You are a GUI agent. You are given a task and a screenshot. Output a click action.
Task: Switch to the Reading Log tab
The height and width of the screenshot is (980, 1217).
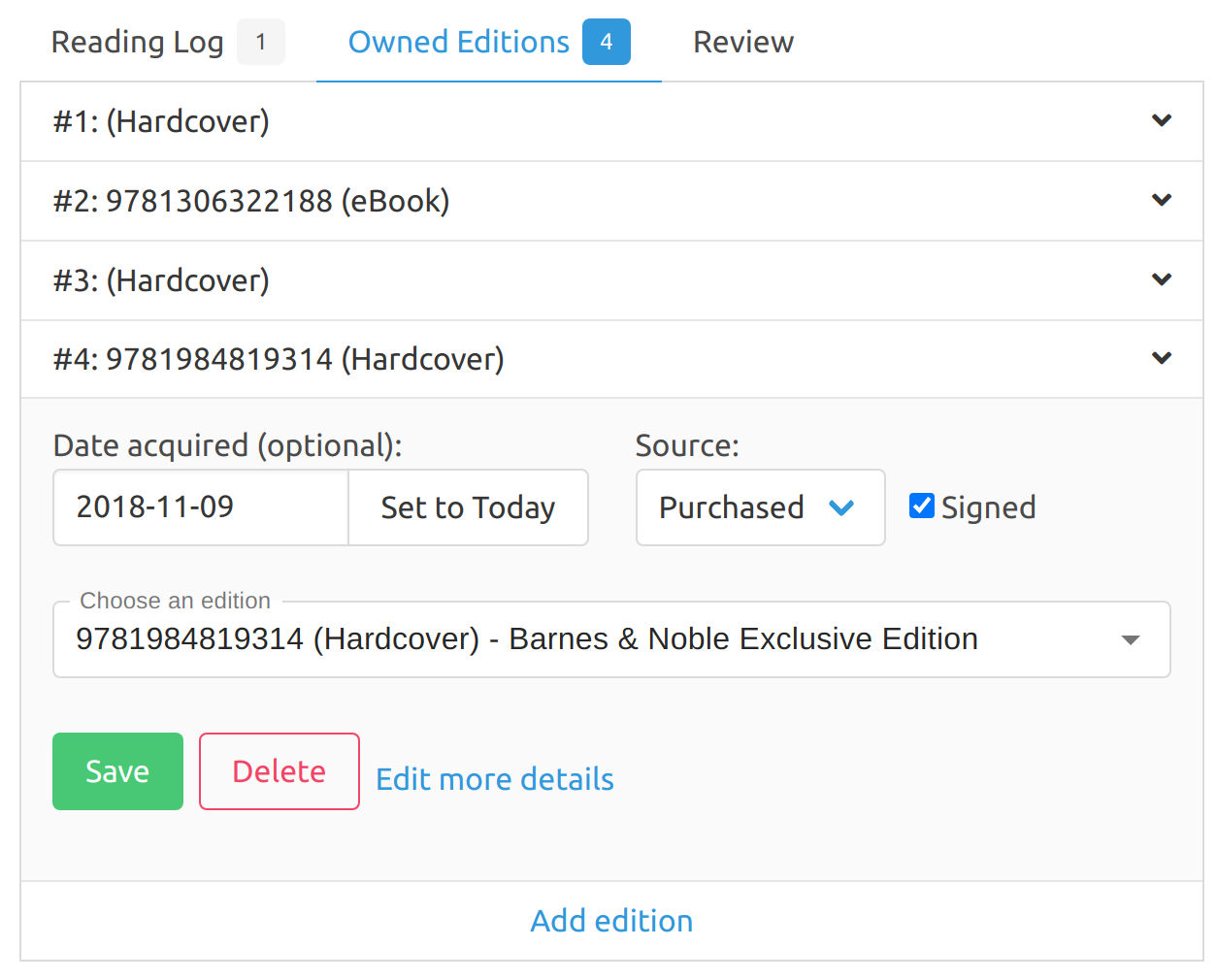(x=137, y=43)
